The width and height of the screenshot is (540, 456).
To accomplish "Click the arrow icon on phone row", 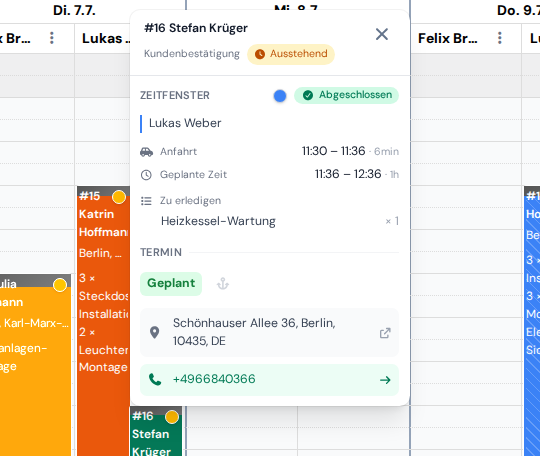I will 385,380.
